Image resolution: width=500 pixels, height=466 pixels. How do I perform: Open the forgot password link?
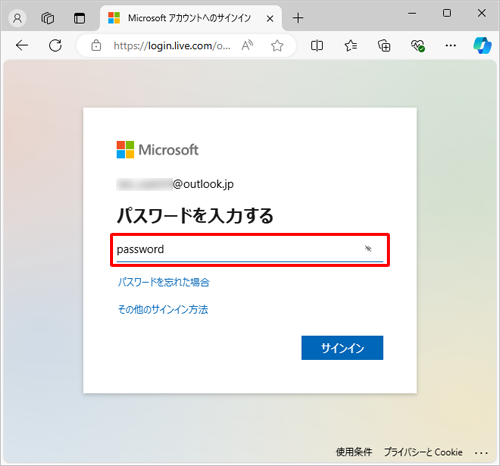point(164,282)
